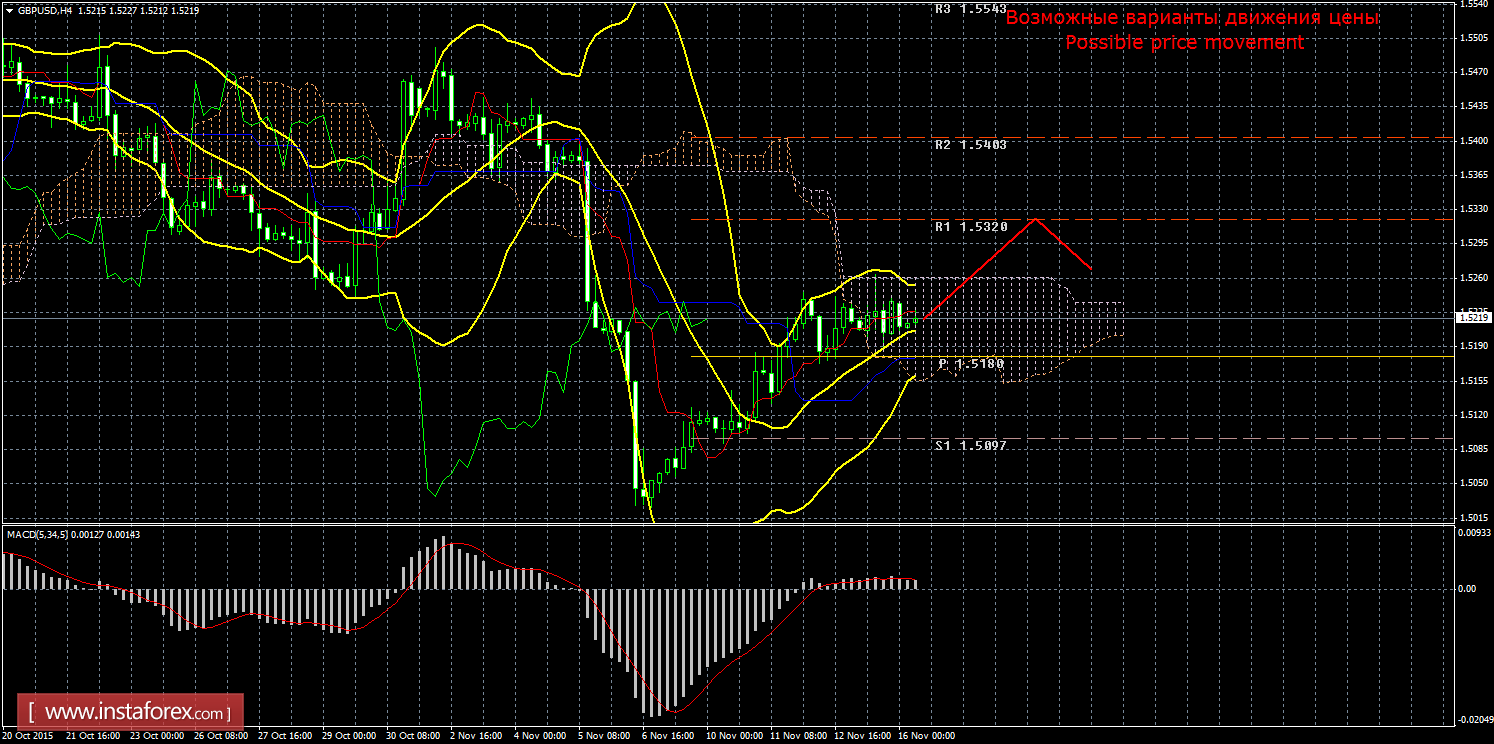Click the 1.5120 price axis label
The width and height of the screenshot is (1494, 744).
1474,416
